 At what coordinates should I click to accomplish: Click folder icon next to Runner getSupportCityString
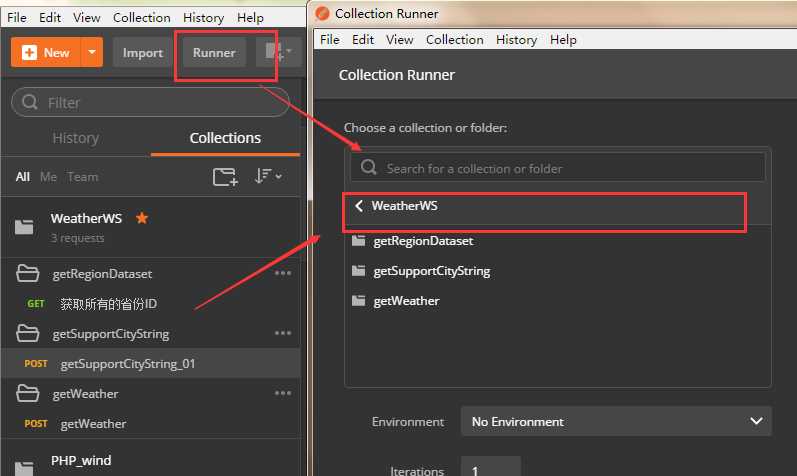[359, 271]
